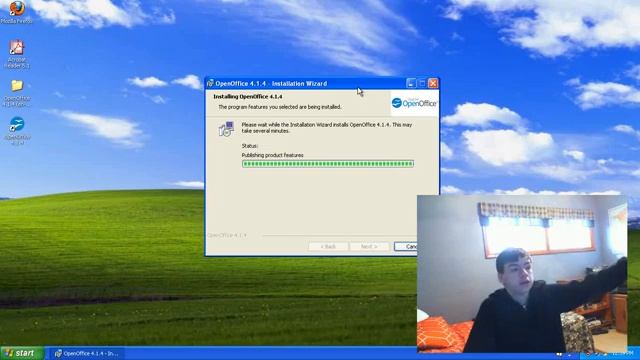Open the OpenOffice installation folder desktop icon
The width and height of the screenshot is (640, 360).
coord(17,93)
